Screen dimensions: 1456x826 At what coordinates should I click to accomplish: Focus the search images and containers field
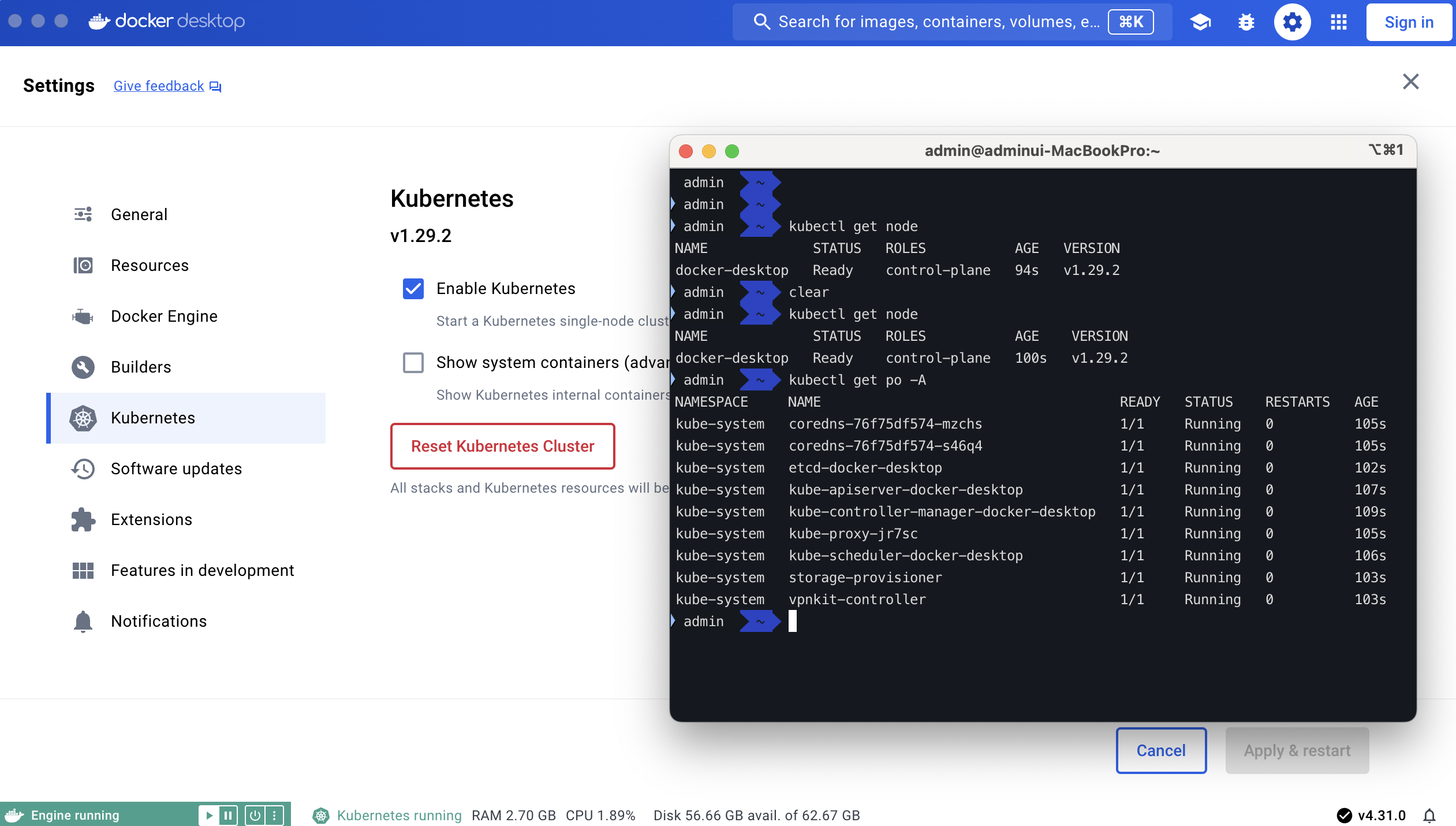(952, 22)
